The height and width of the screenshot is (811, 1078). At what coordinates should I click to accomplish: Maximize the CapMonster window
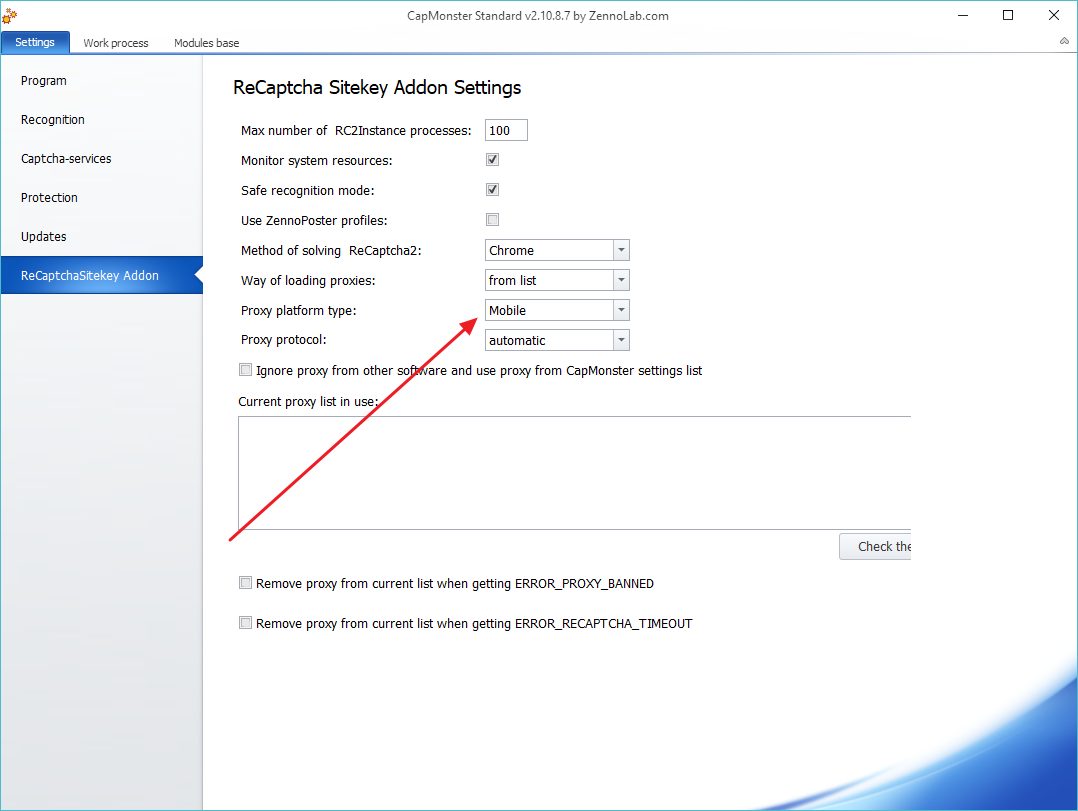tap(1008, 15)
